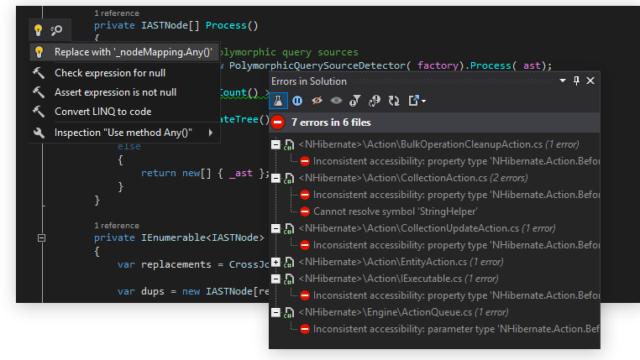This screenshot has width=640, height=360.
Task: Select error under BulkOperationCleanupAction.cs
Action: (x=456, y=161)
